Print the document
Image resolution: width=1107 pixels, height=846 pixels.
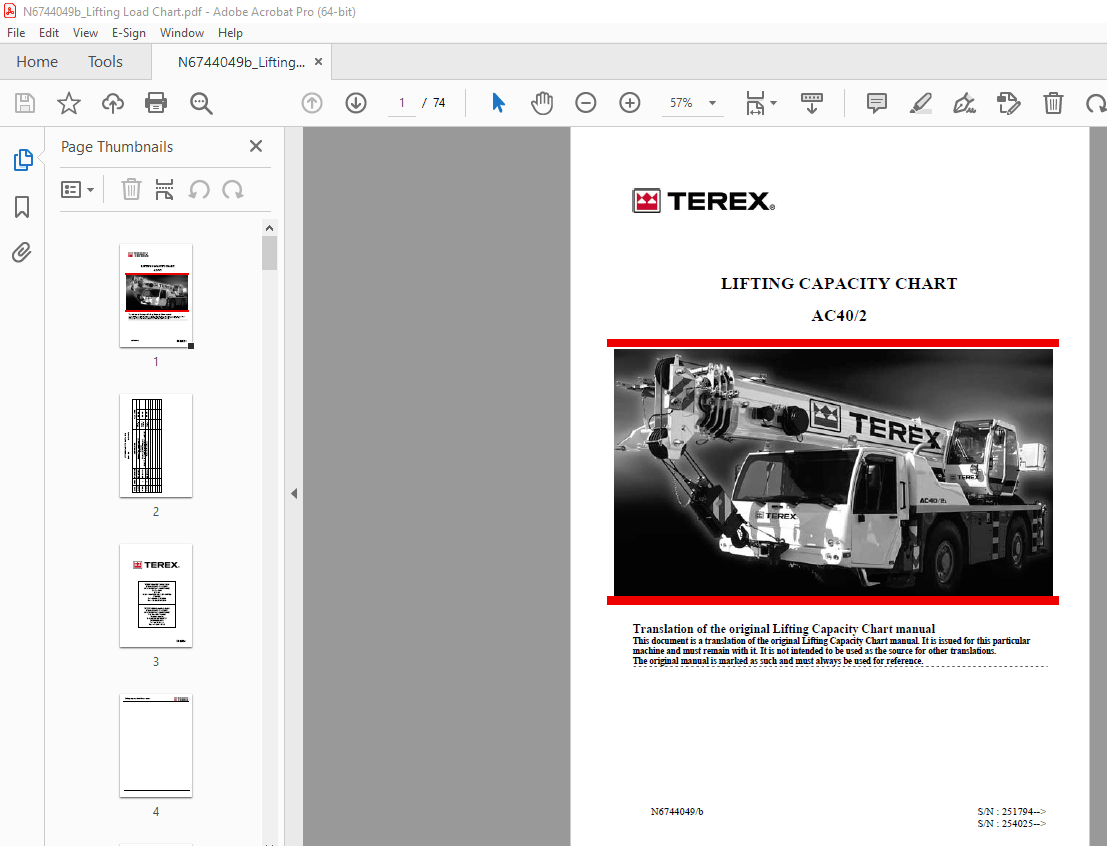tap(157, 103)
